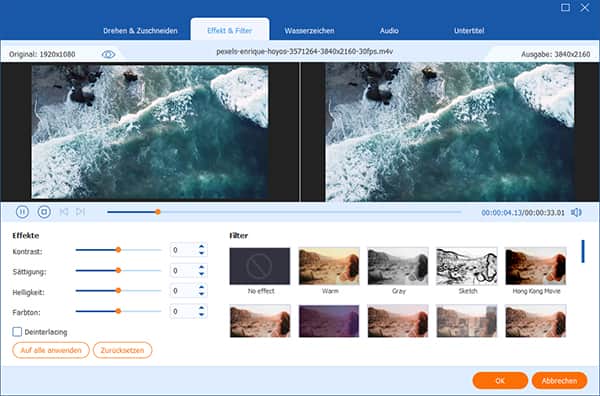Stop the video preview
This screenshot has width=600, height=396.
[44, 212]
